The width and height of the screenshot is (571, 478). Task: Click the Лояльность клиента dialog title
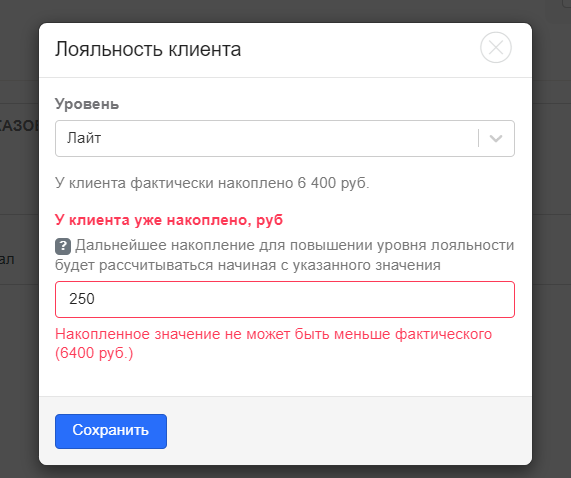[x=148, y=49]
